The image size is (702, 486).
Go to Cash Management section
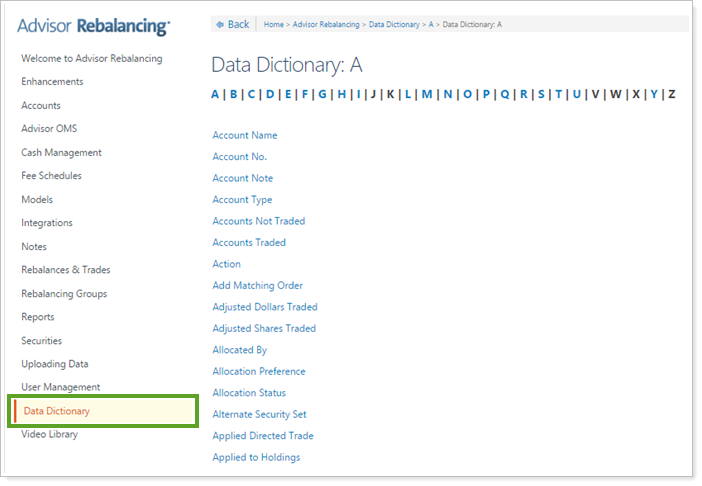pos(61,152)
